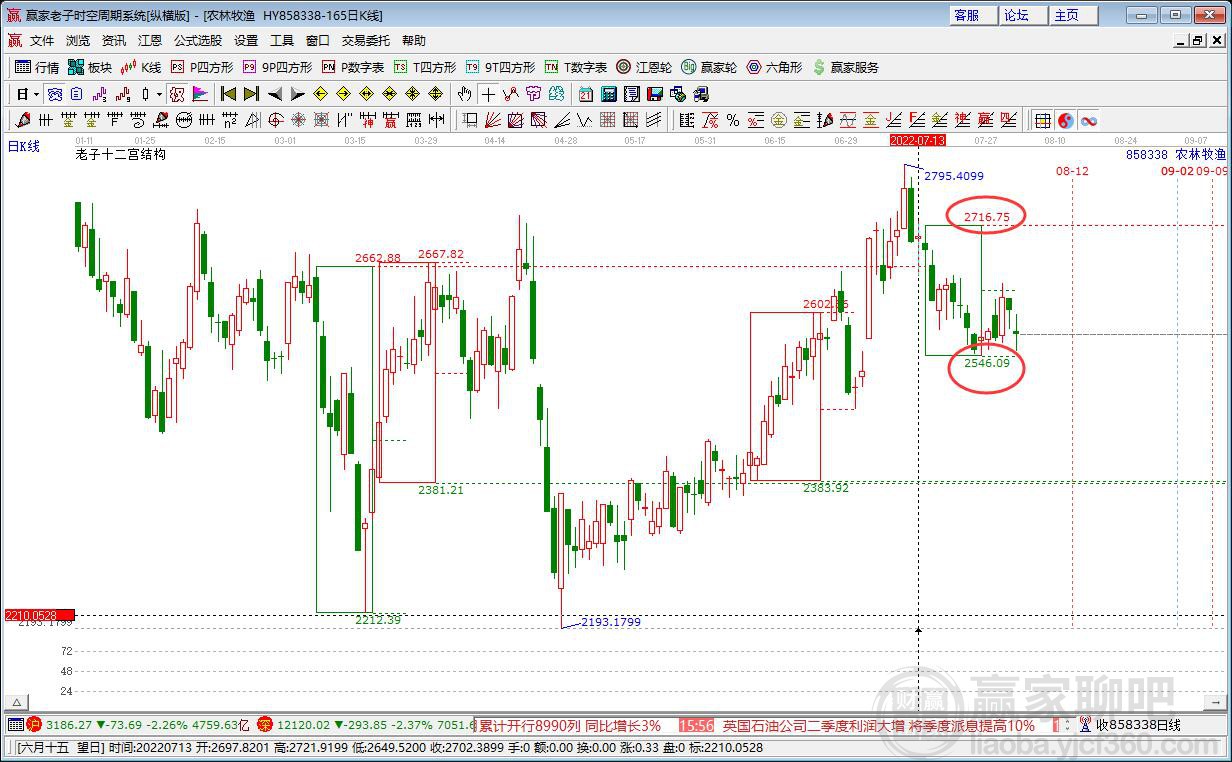Click the 2546.09 price label
Image resolution: width=1232 pixels, height=762 pixels.
coord(987,362)
